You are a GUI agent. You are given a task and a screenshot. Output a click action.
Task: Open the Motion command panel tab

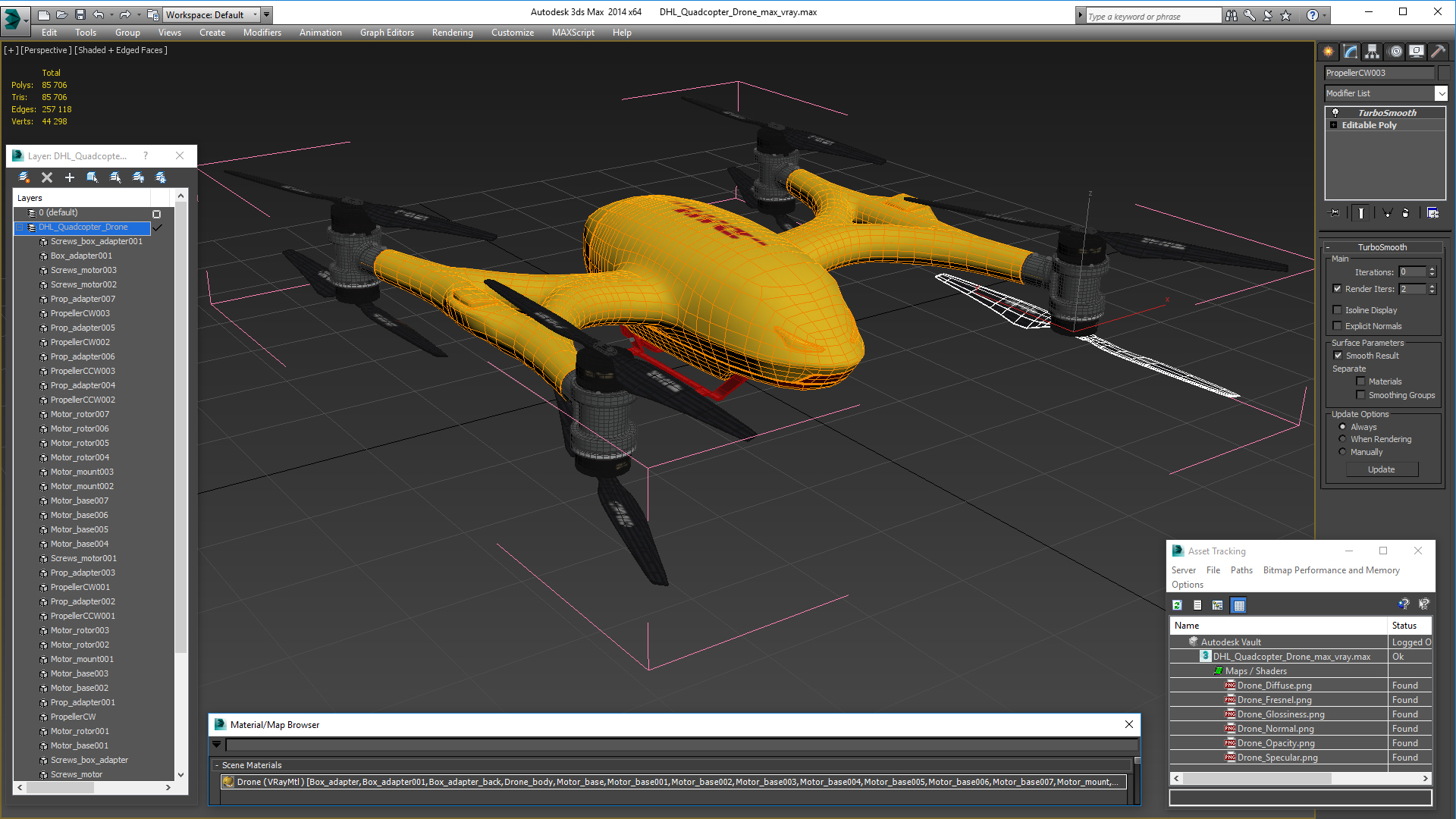(x=1395, y=52)
